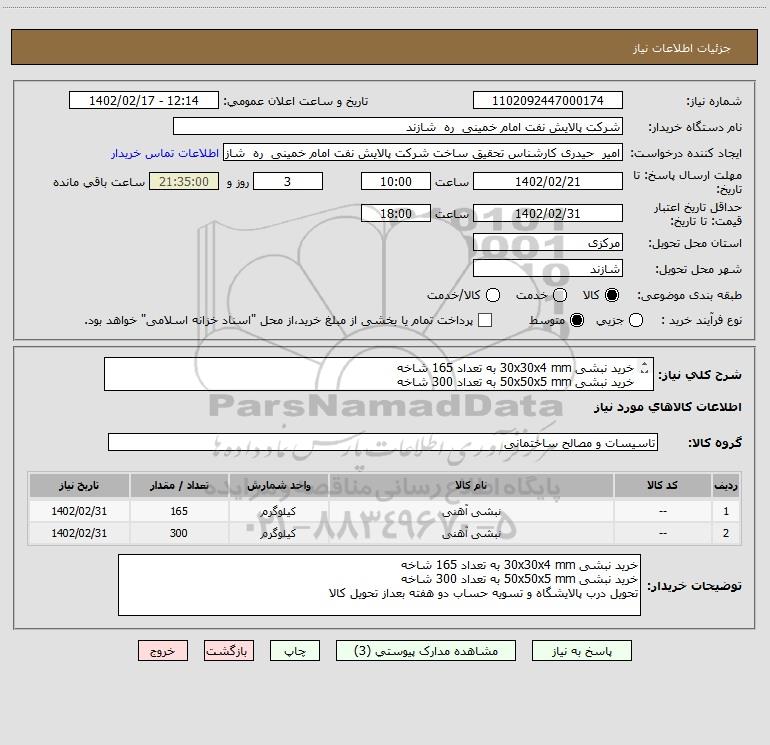
Task: Click the نام کالا column header
Action: click(471, 486)
